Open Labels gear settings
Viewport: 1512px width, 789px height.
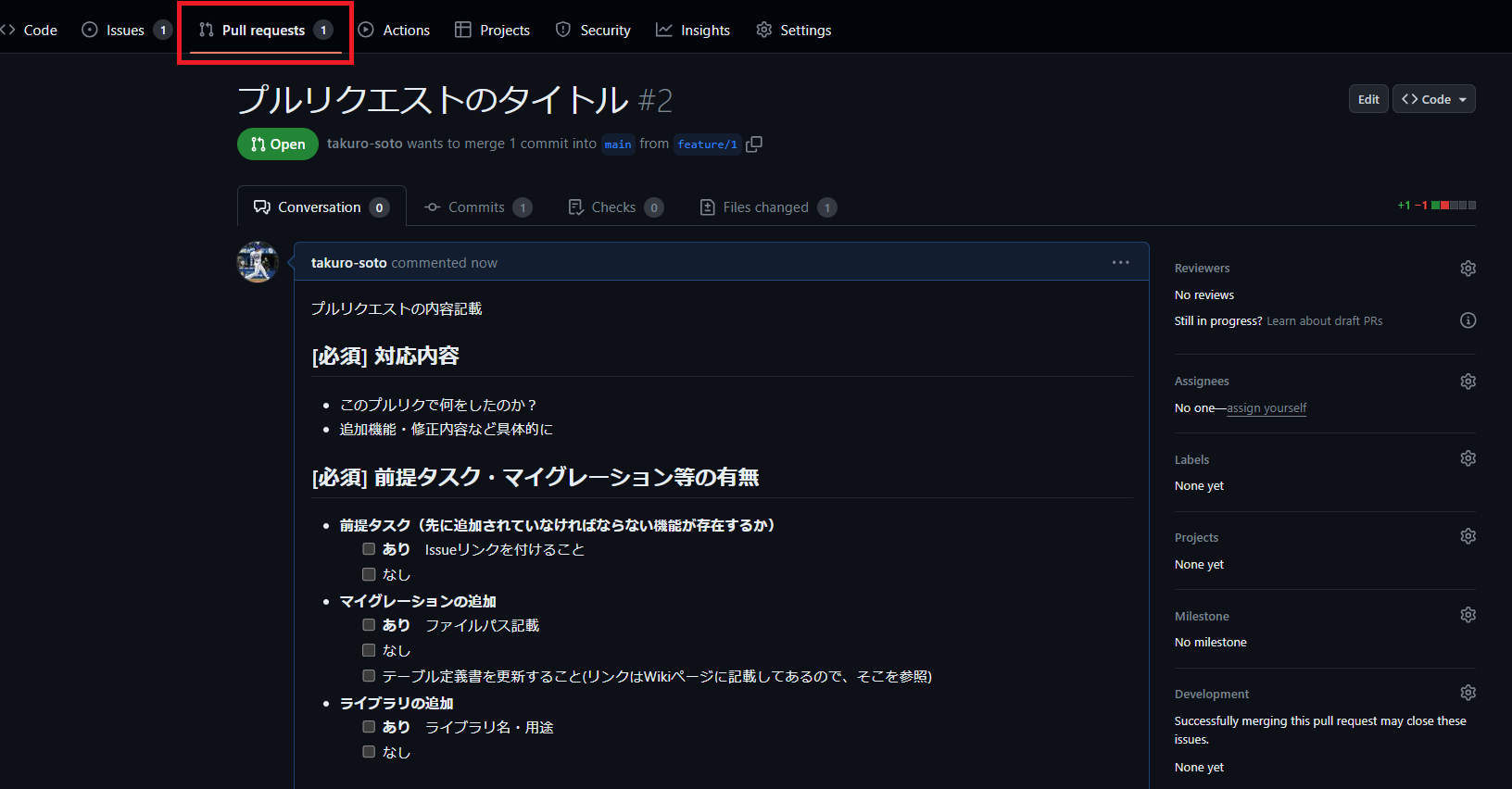1468,458
